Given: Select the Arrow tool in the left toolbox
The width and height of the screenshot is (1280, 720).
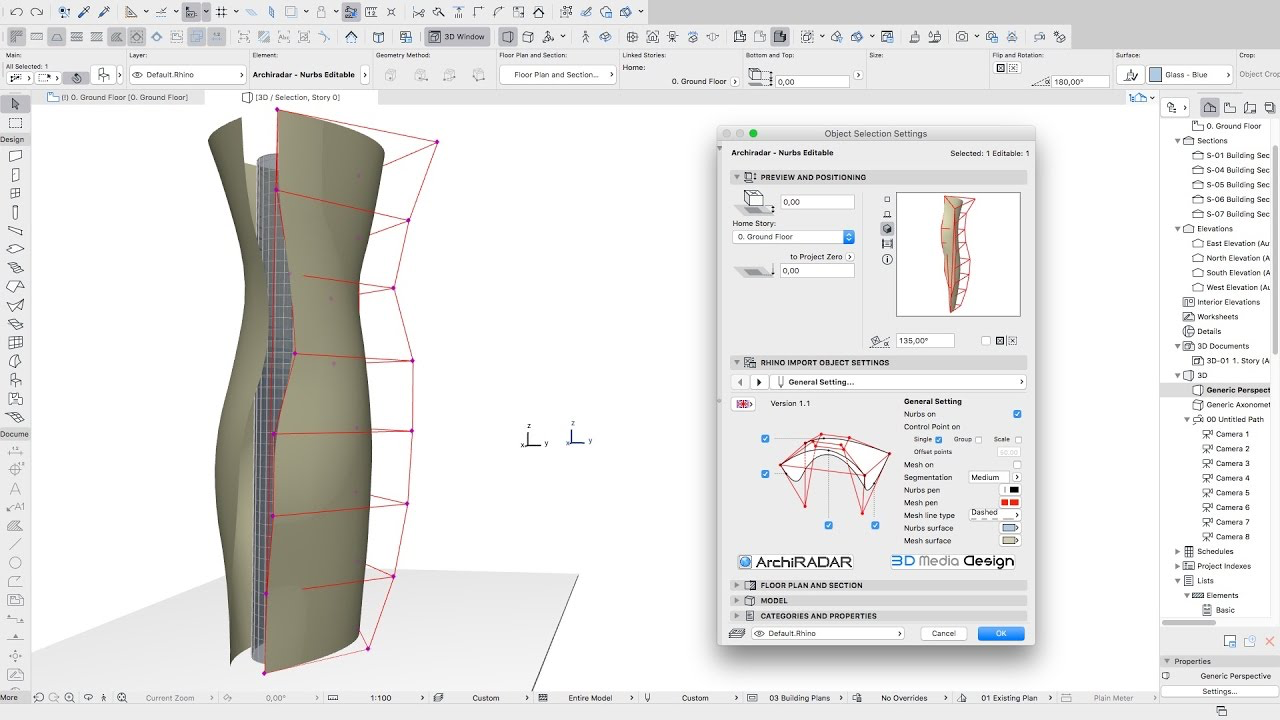Looking at the screenshot, I should (15, 104).
